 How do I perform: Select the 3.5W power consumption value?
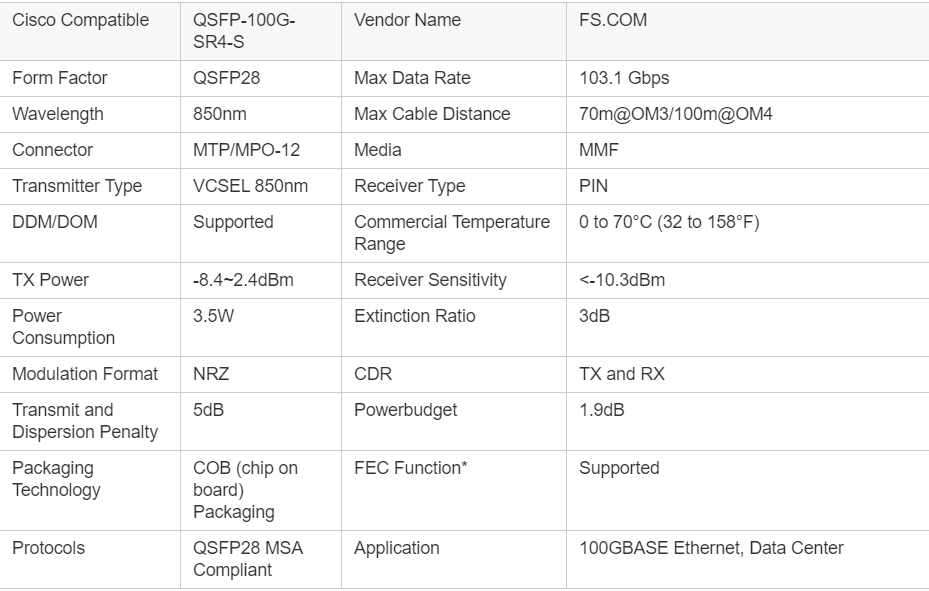tap(211, 316)
